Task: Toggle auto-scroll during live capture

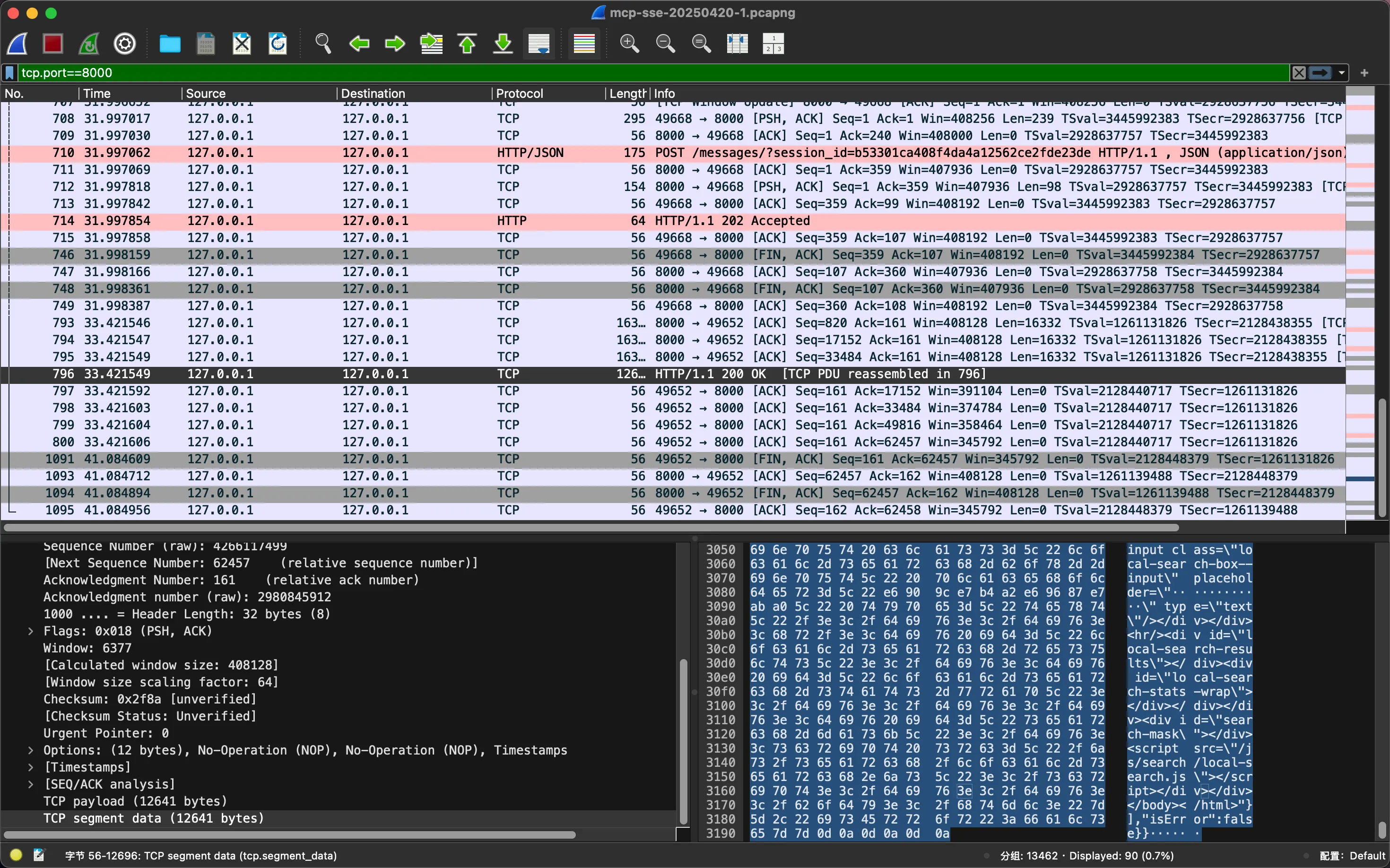Action: [539, 43]
